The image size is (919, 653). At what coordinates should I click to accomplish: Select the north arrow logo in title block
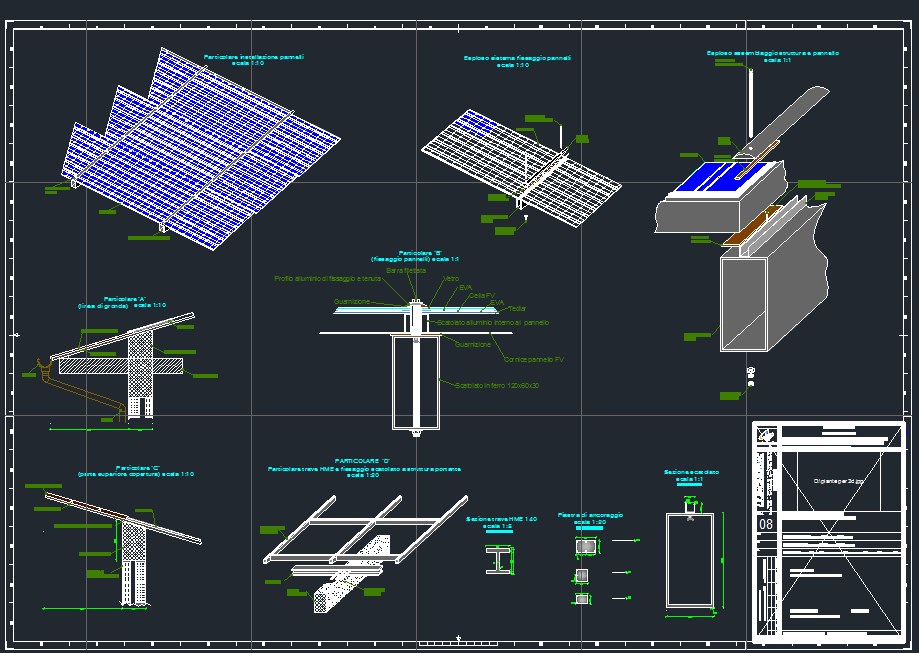click(x=766, y=434)
